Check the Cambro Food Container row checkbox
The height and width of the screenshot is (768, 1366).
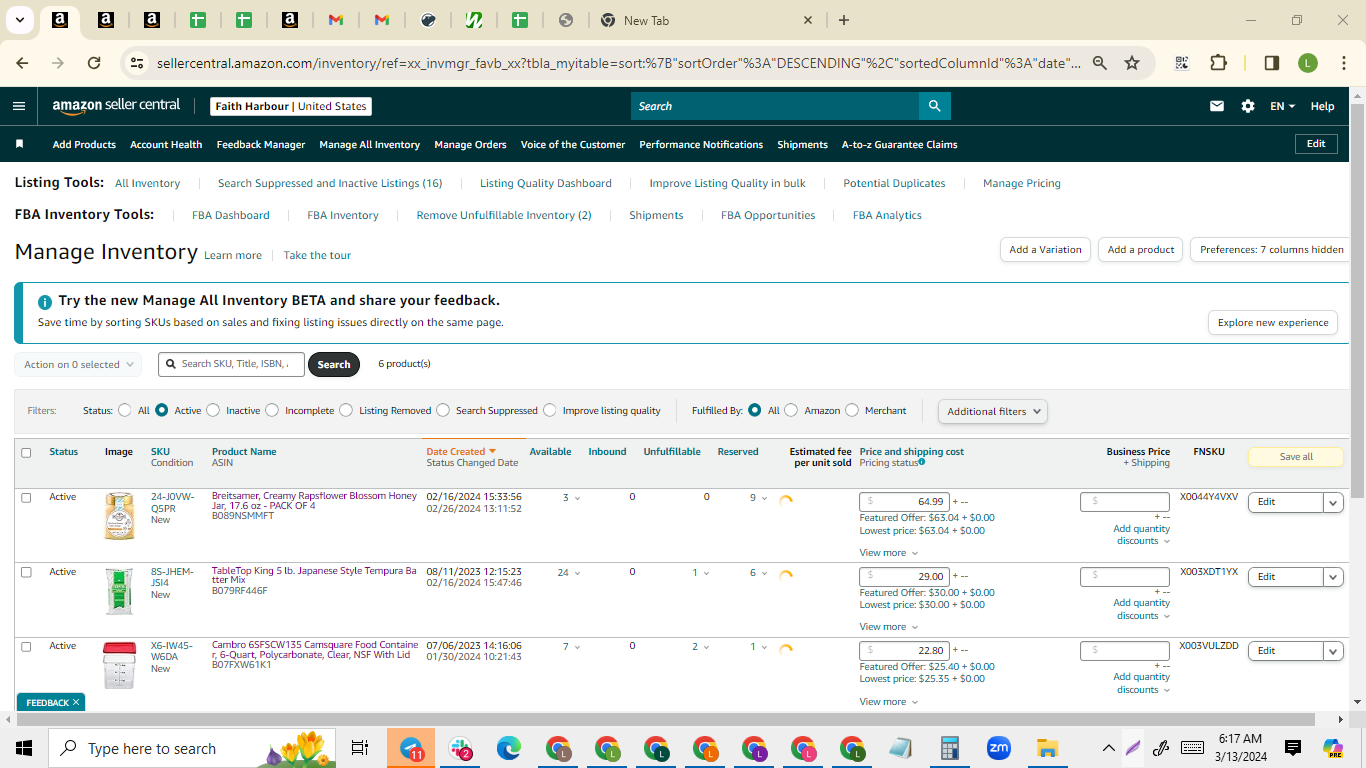(x=26, y=646)
